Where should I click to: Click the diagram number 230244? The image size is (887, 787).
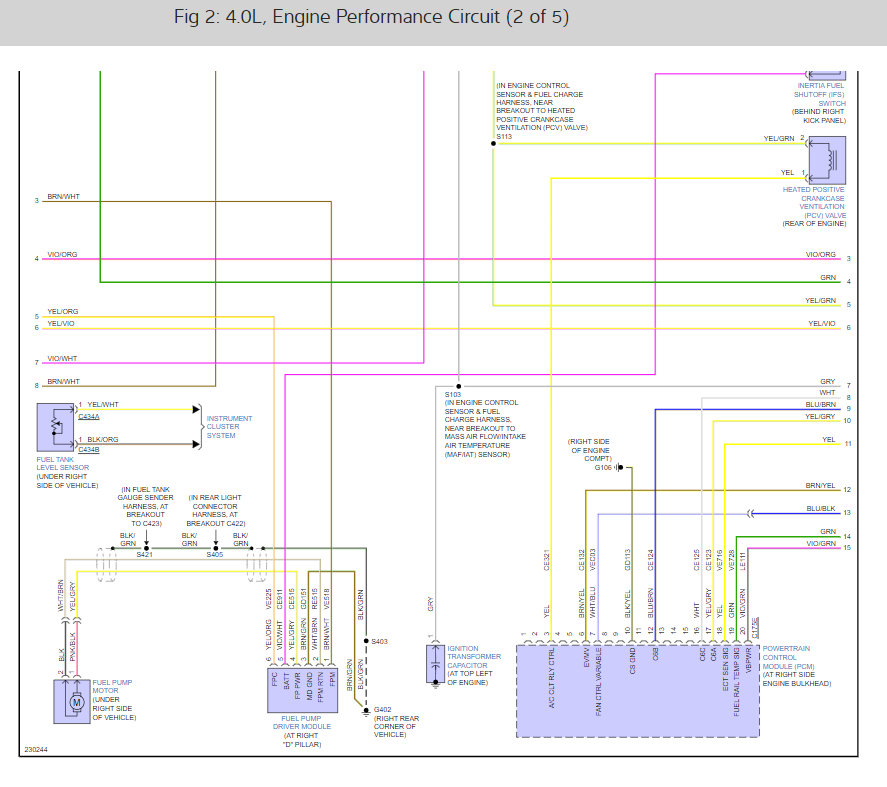36,749
